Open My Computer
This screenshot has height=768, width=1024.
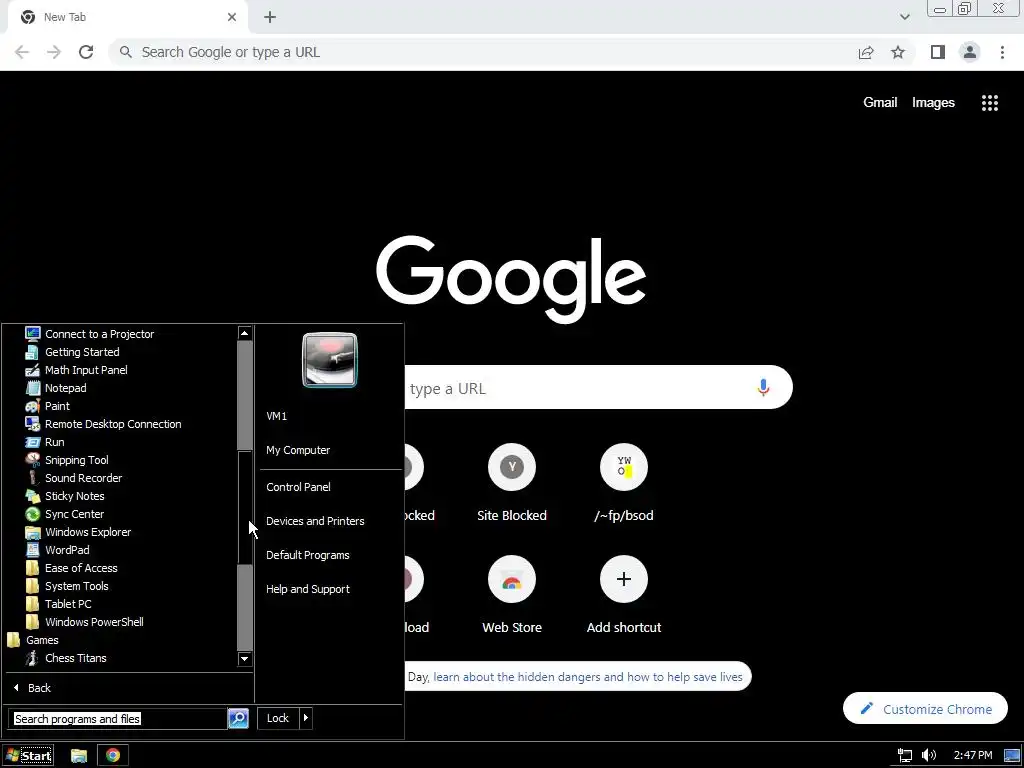click(298, 450)
